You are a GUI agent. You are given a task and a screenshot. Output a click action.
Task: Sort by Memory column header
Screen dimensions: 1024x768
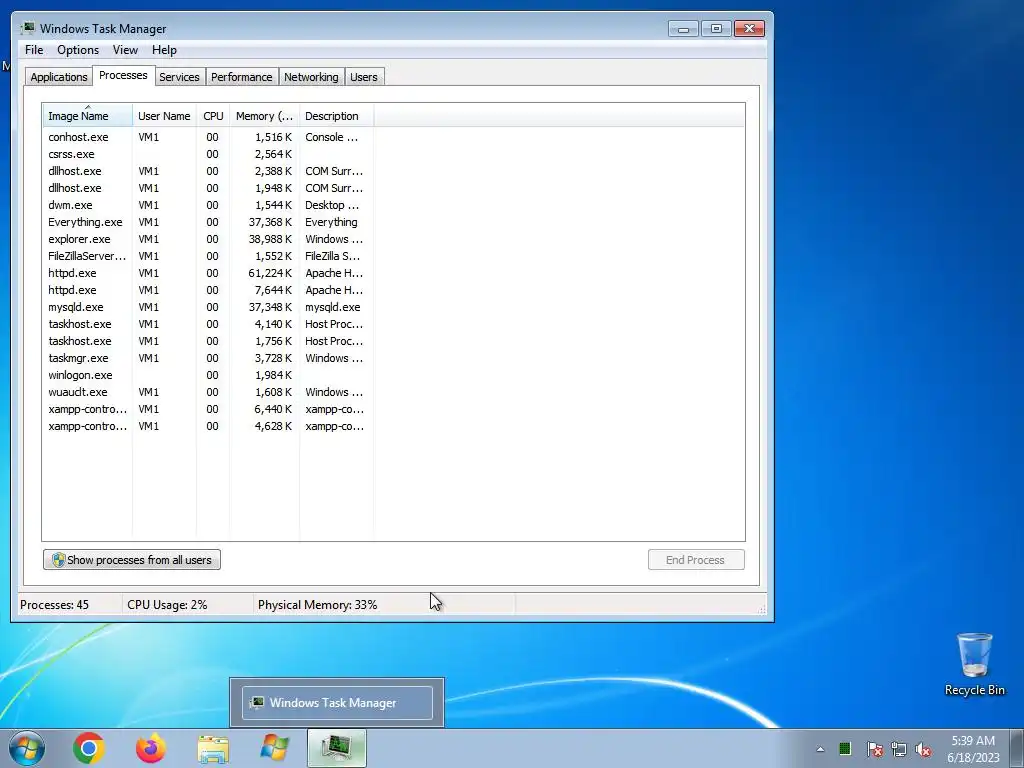tap(264, 116)
